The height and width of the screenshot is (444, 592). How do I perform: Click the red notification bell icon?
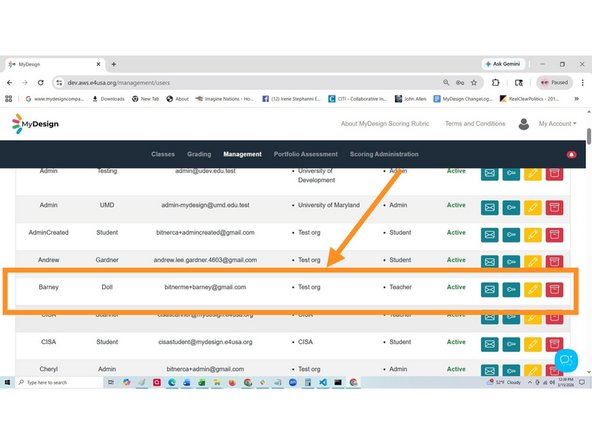(571, 154)
